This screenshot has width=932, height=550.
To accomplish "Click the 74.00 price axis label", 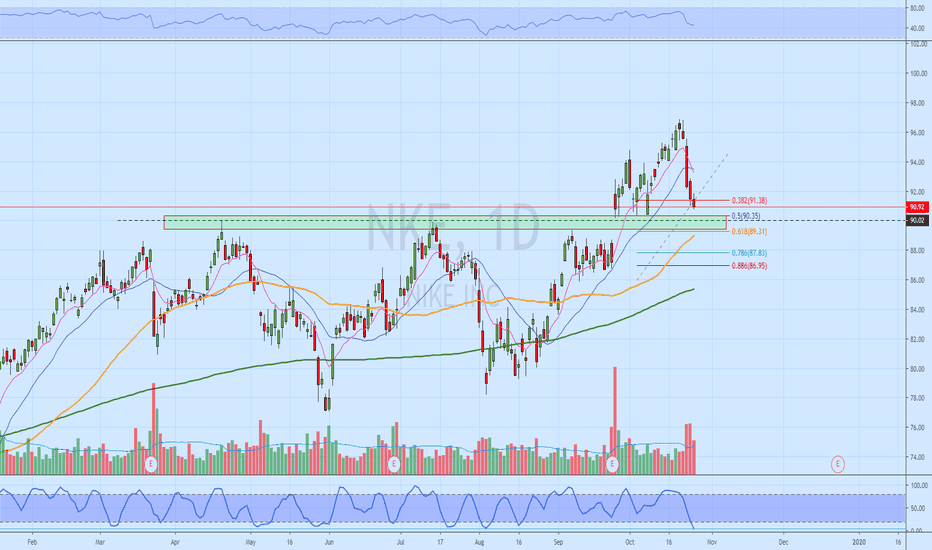I will [x=917, y=457].
